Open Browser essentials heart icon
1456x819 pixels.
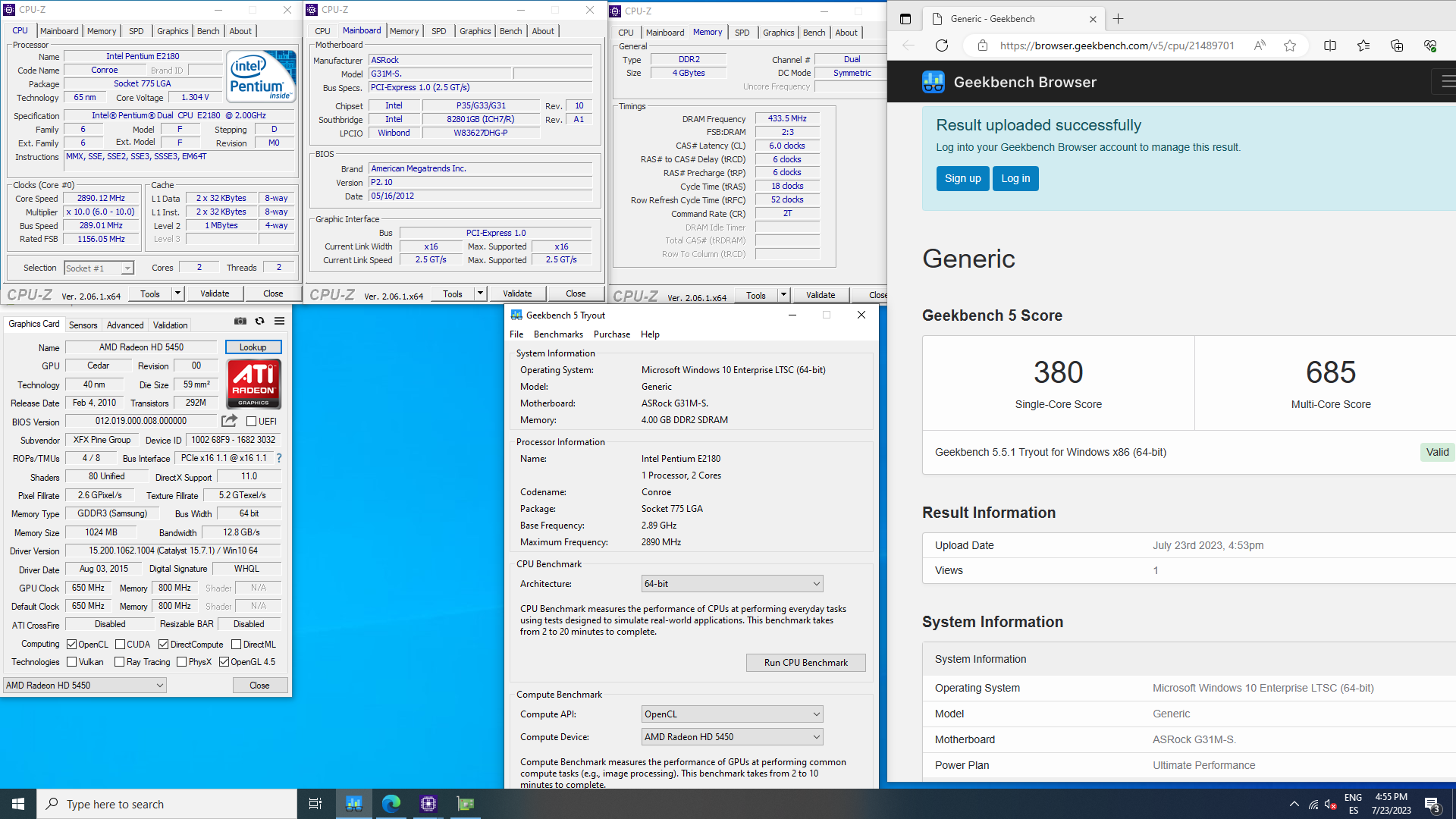pyautogui.click(x=1430, y=45)
